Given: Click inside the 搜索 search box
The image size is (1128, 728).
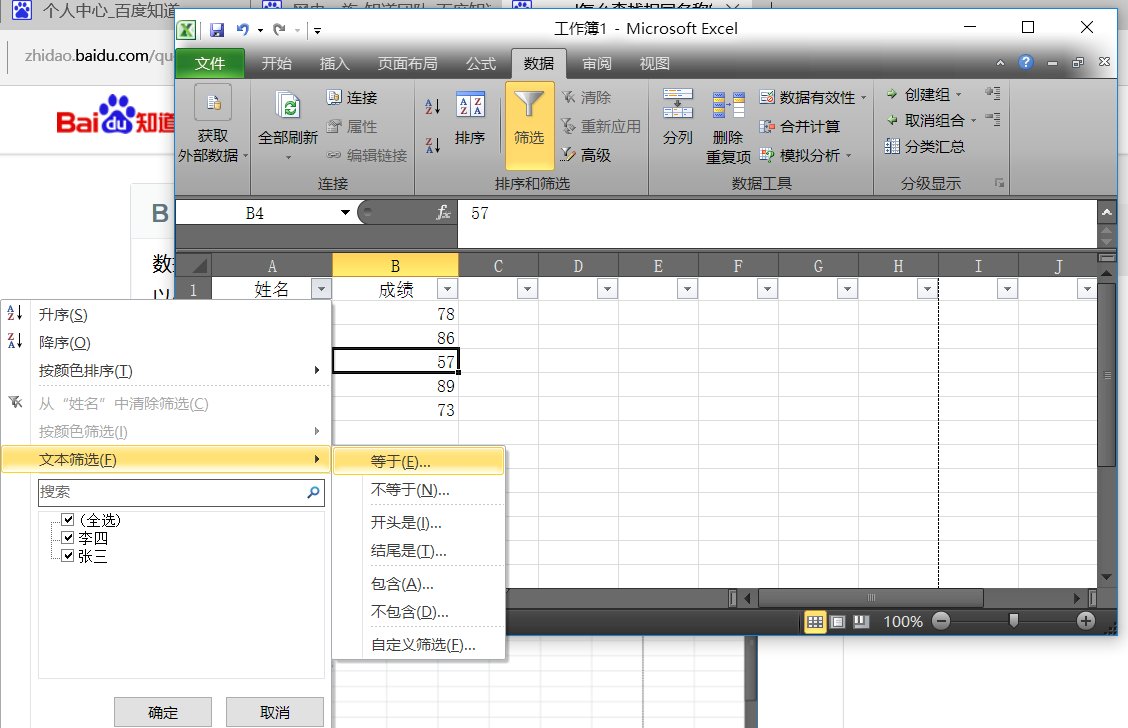Looking at the screenshot, I should [x=170, y=492].
